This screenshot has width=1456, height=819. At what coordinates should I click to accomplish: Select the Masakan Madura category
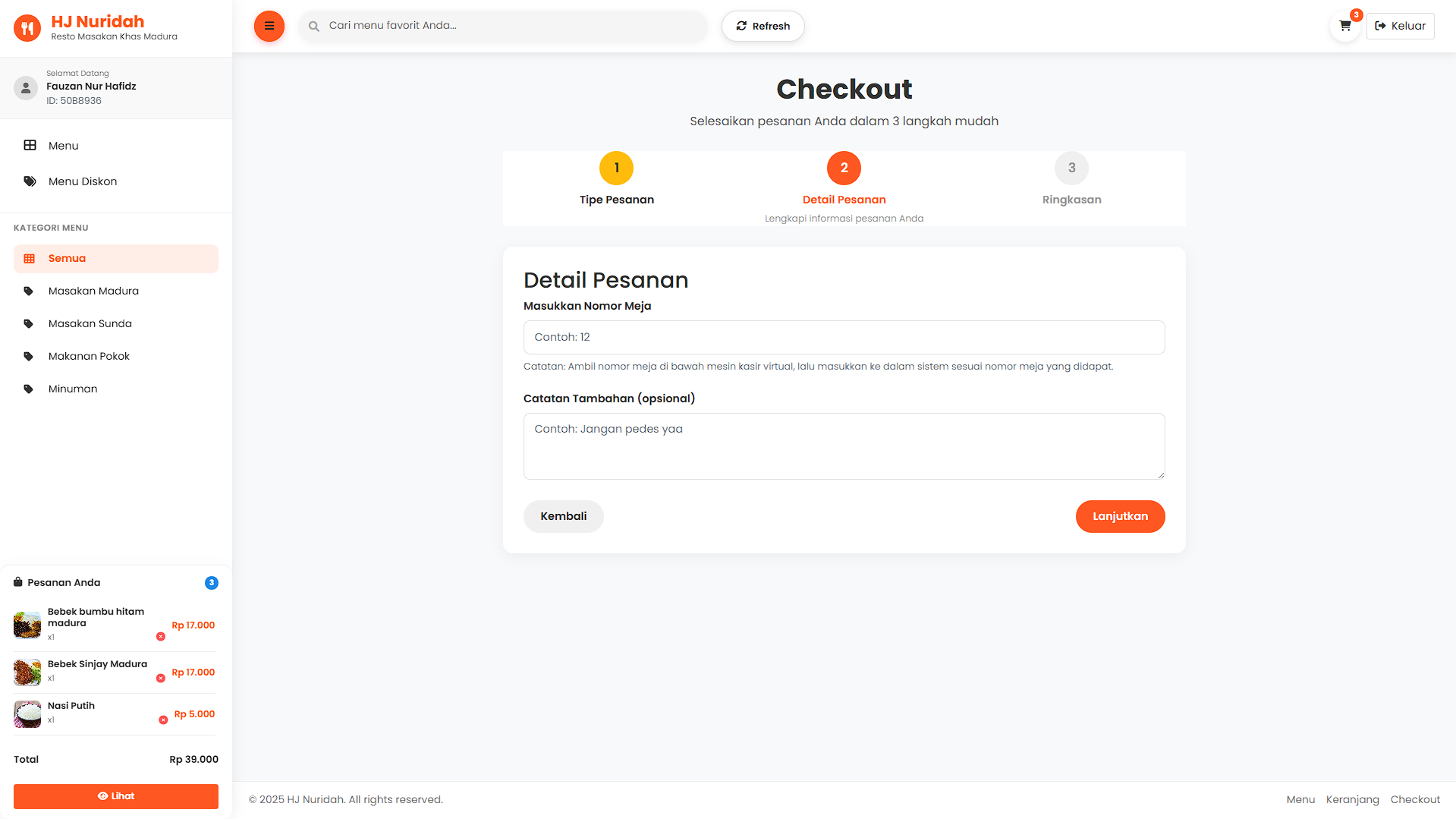[93, 291]
